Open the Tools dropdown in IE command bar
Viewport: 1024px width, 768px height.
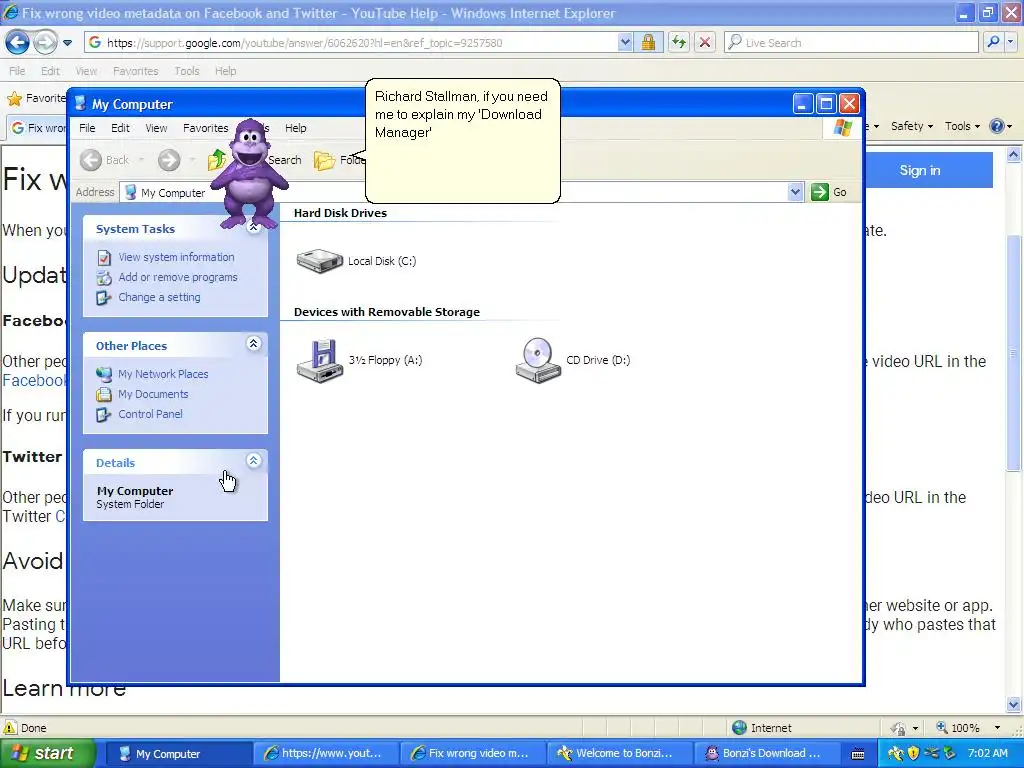tap(963, 126)
